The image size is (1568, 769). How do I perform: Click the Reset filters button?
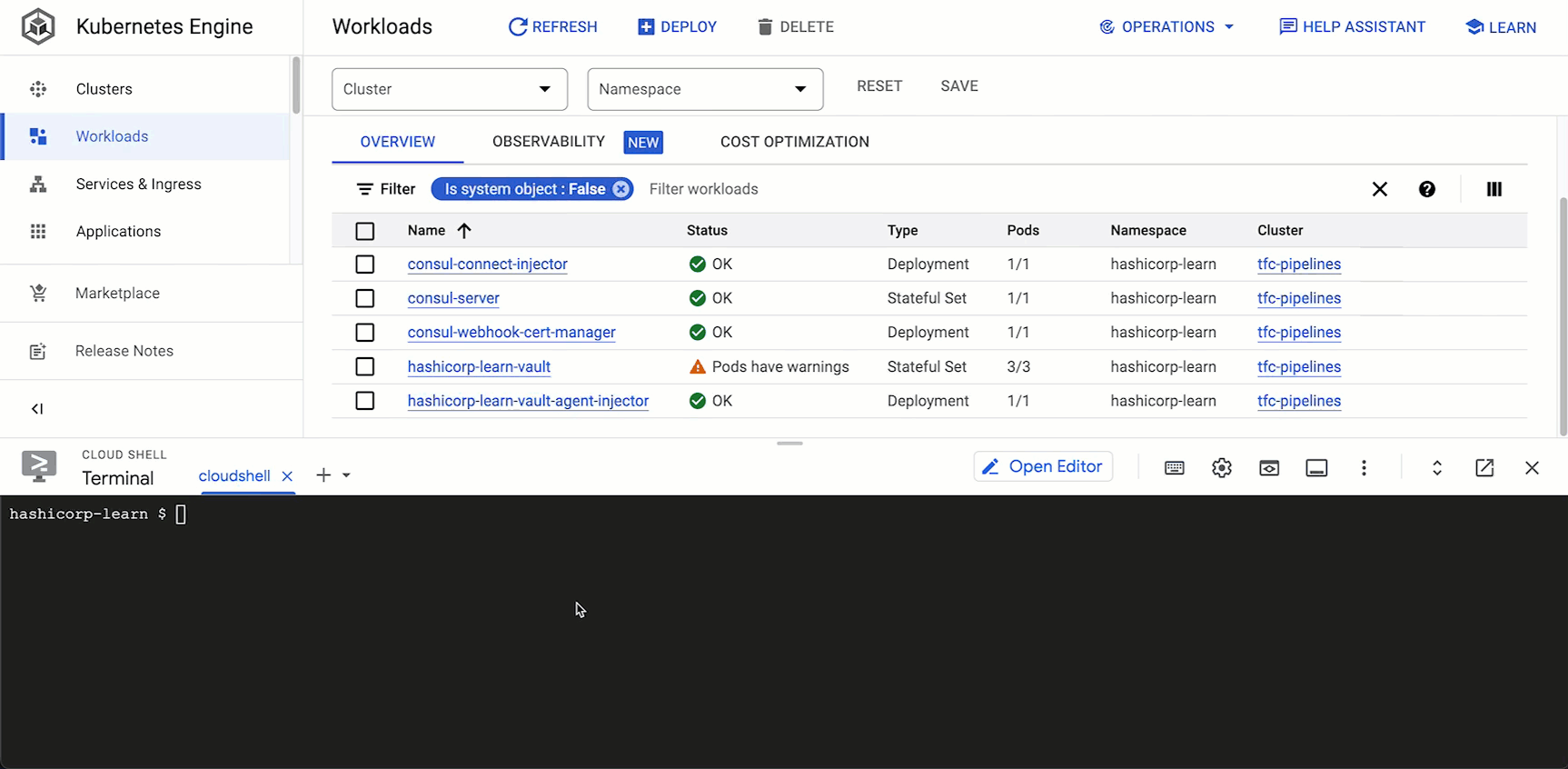tap(879, 86)
